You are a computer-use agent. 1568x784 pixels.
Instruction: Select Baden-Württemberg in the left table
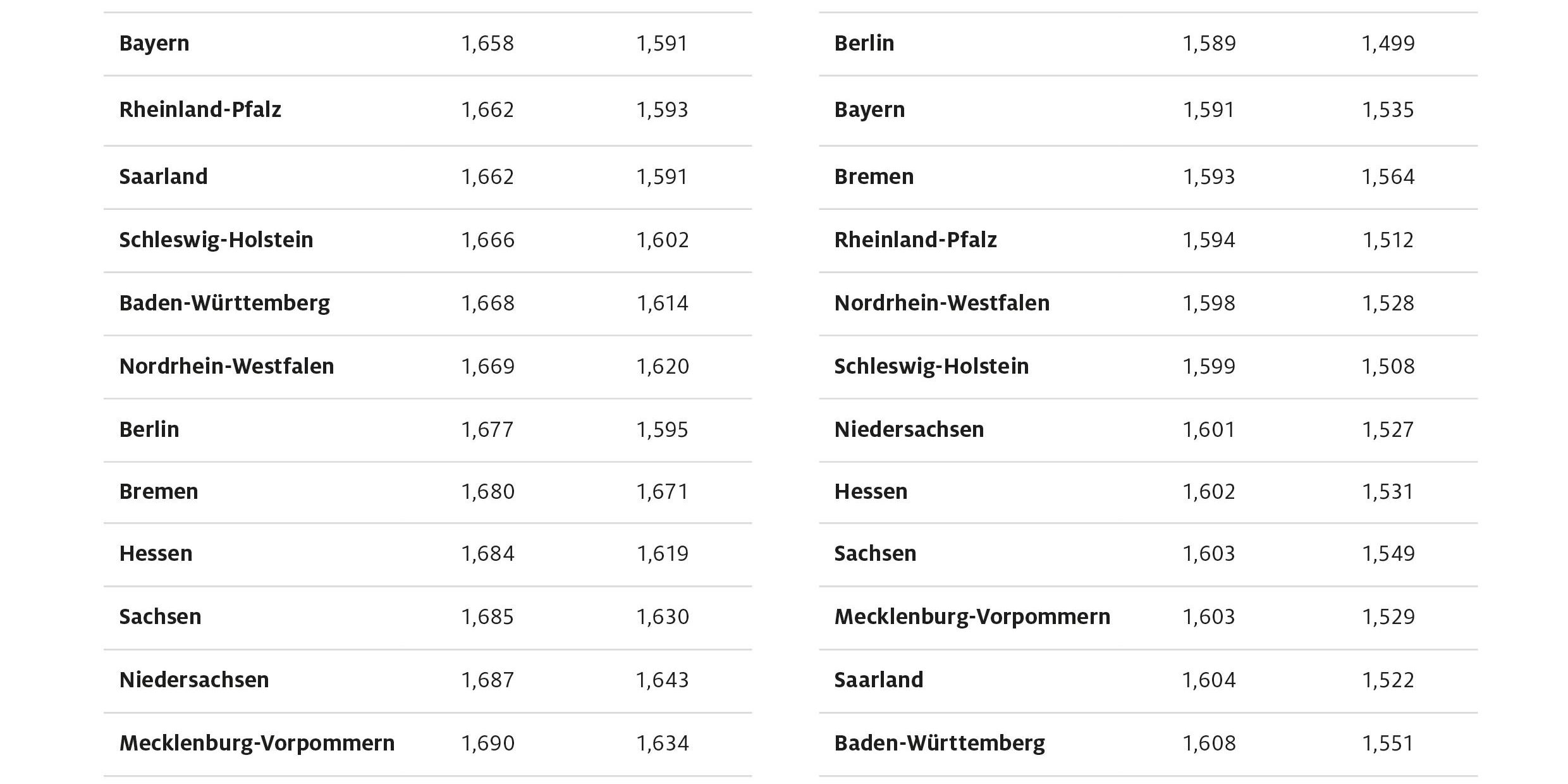(x=224, y=303)
